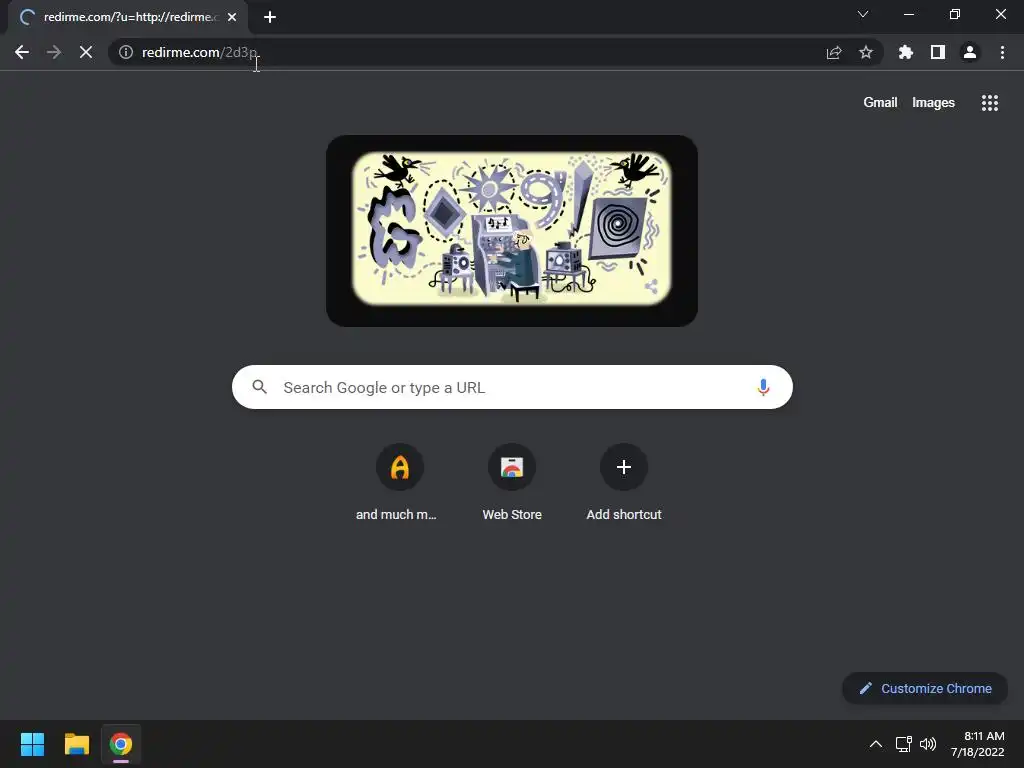1024x768 pixels.
Task: Close the redirme.com tab
Action: pyautogui.click(x=232, y=17)
